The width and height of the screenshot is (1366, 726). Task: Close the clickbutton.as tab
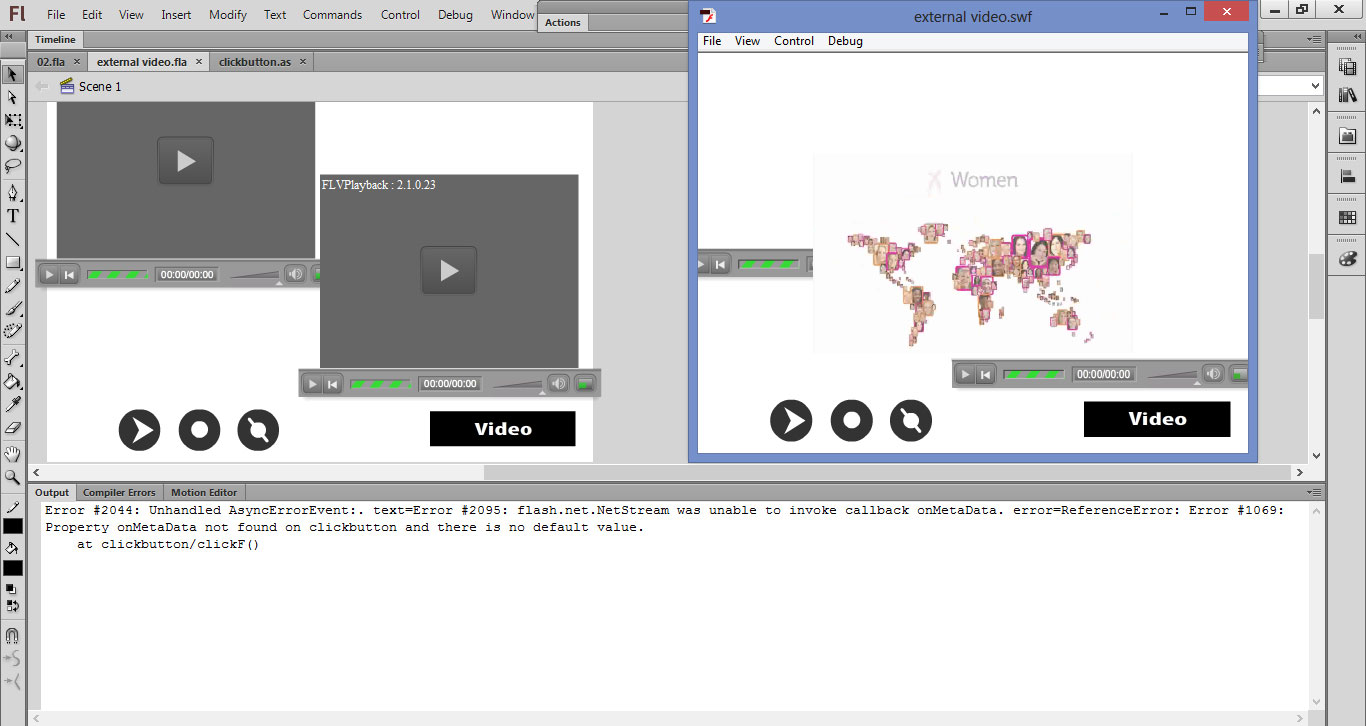[303, 62]
